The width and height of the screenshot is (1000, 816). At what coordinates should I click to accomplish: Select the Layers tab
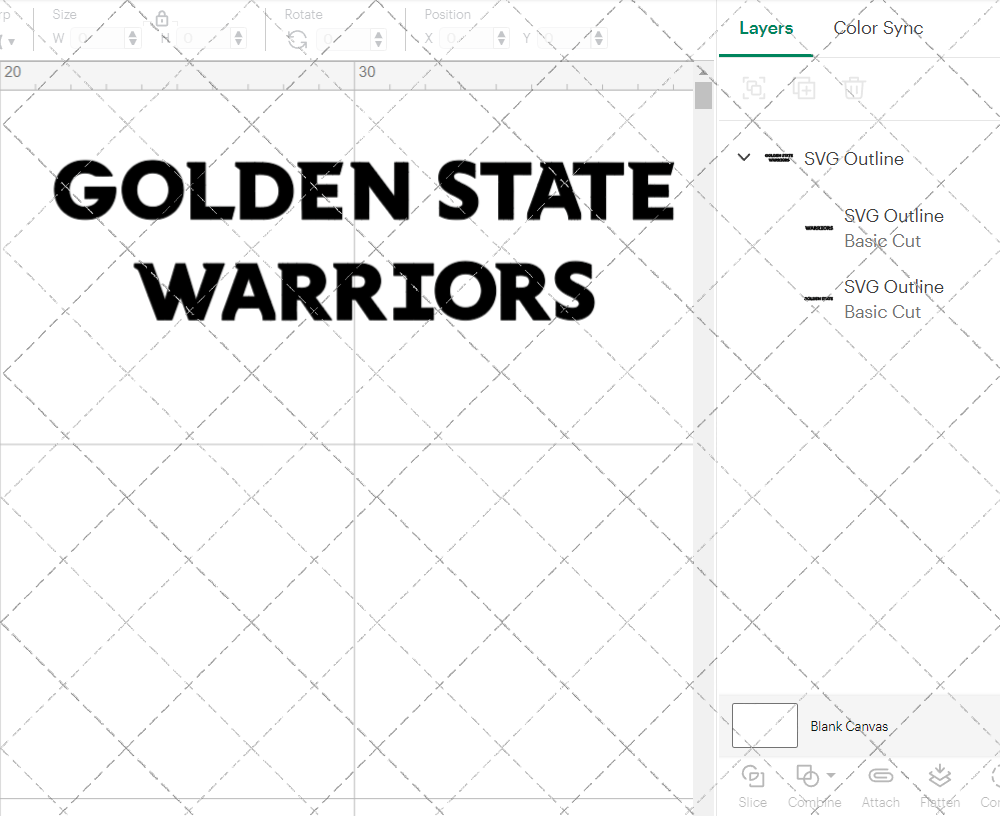tap(765, 28)
